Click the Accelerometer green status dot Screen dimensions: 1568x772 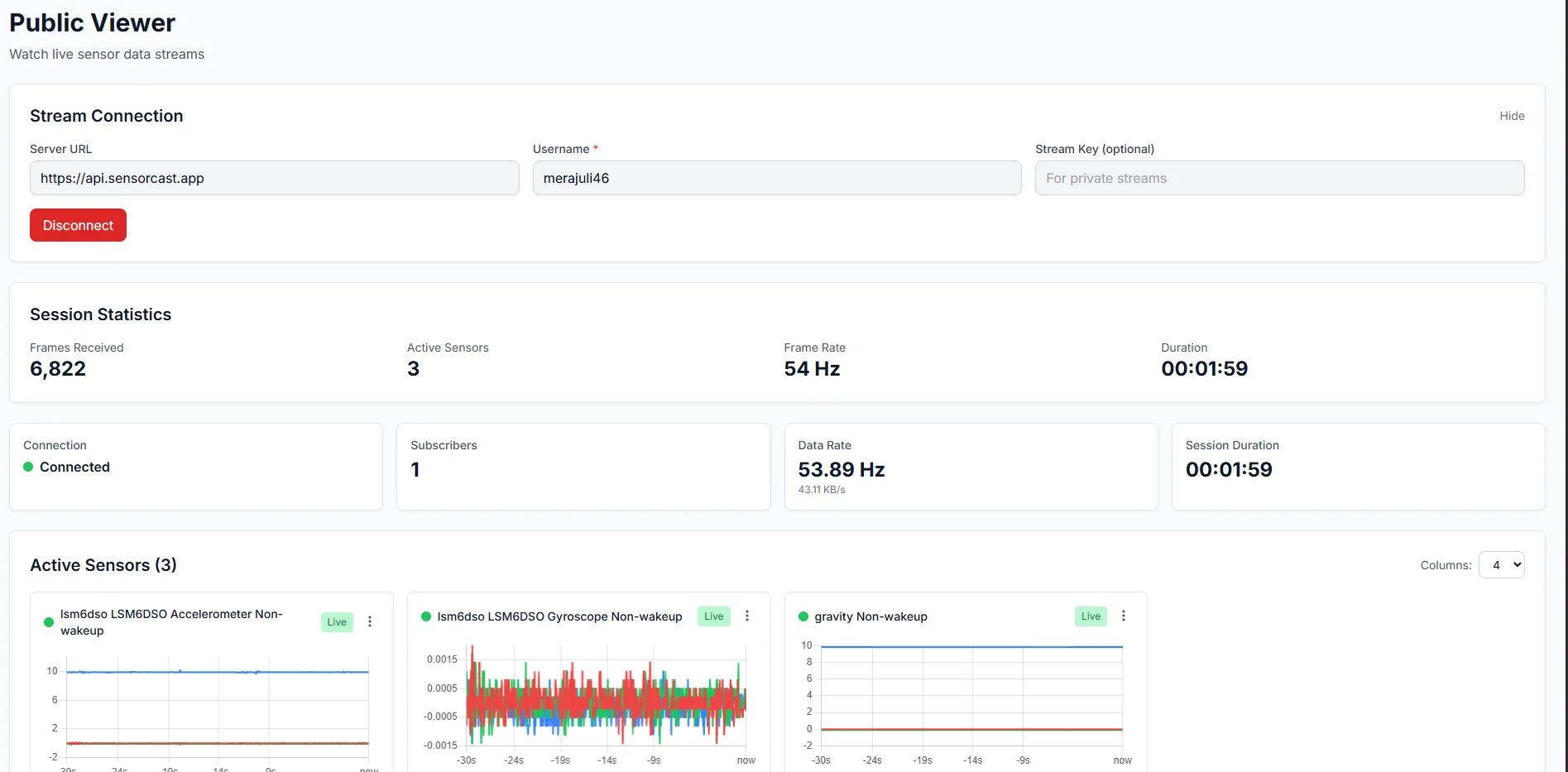click(x=49, y=622)
